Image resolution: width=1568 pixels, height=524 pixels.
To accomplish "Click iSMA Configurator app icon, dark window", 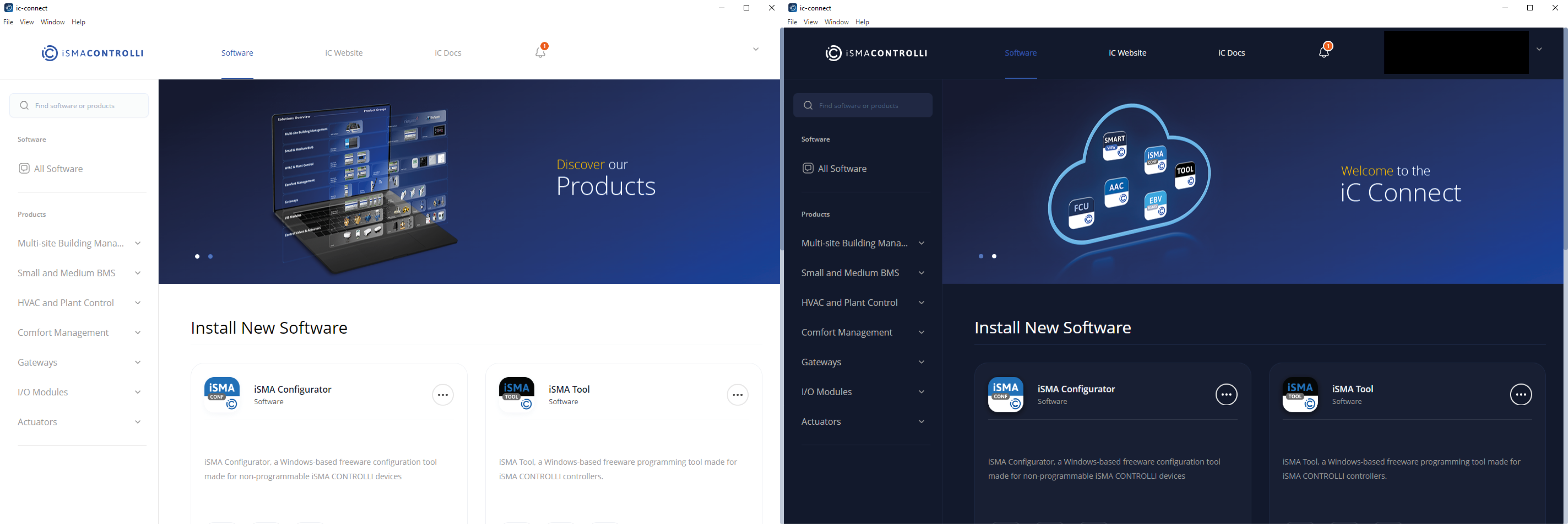I will pyautogui.click(x=1006, y=394).
